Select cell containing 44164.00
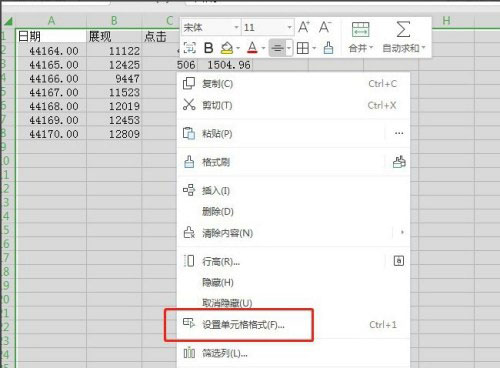Image resolution: width=500 pixels, height=368 pixels. coord(51,51)
